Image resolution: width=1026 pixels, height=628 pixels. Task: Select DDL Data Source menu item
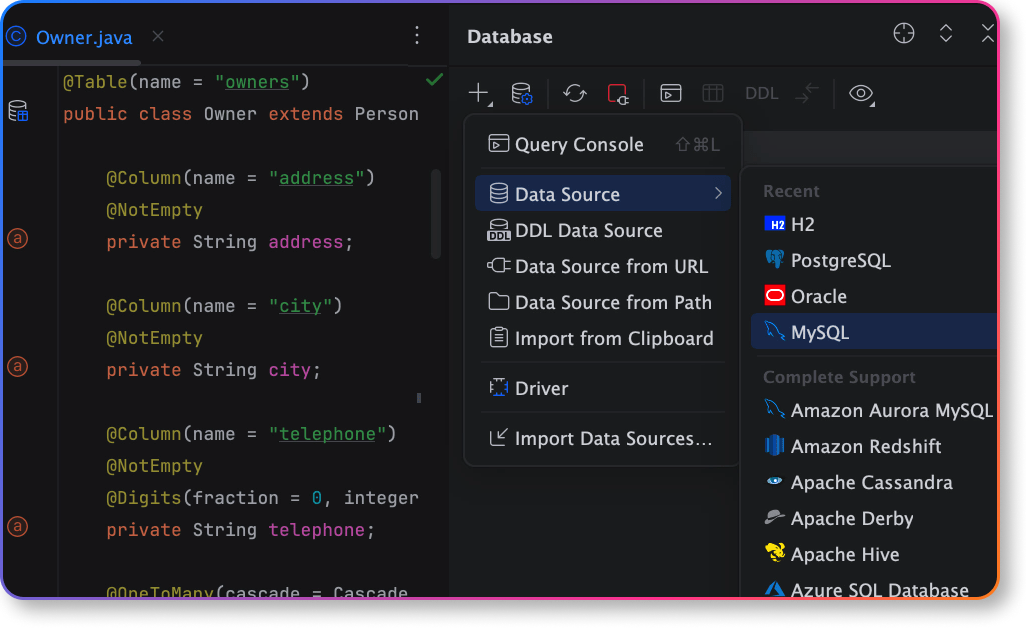click(x=603, y=230)
